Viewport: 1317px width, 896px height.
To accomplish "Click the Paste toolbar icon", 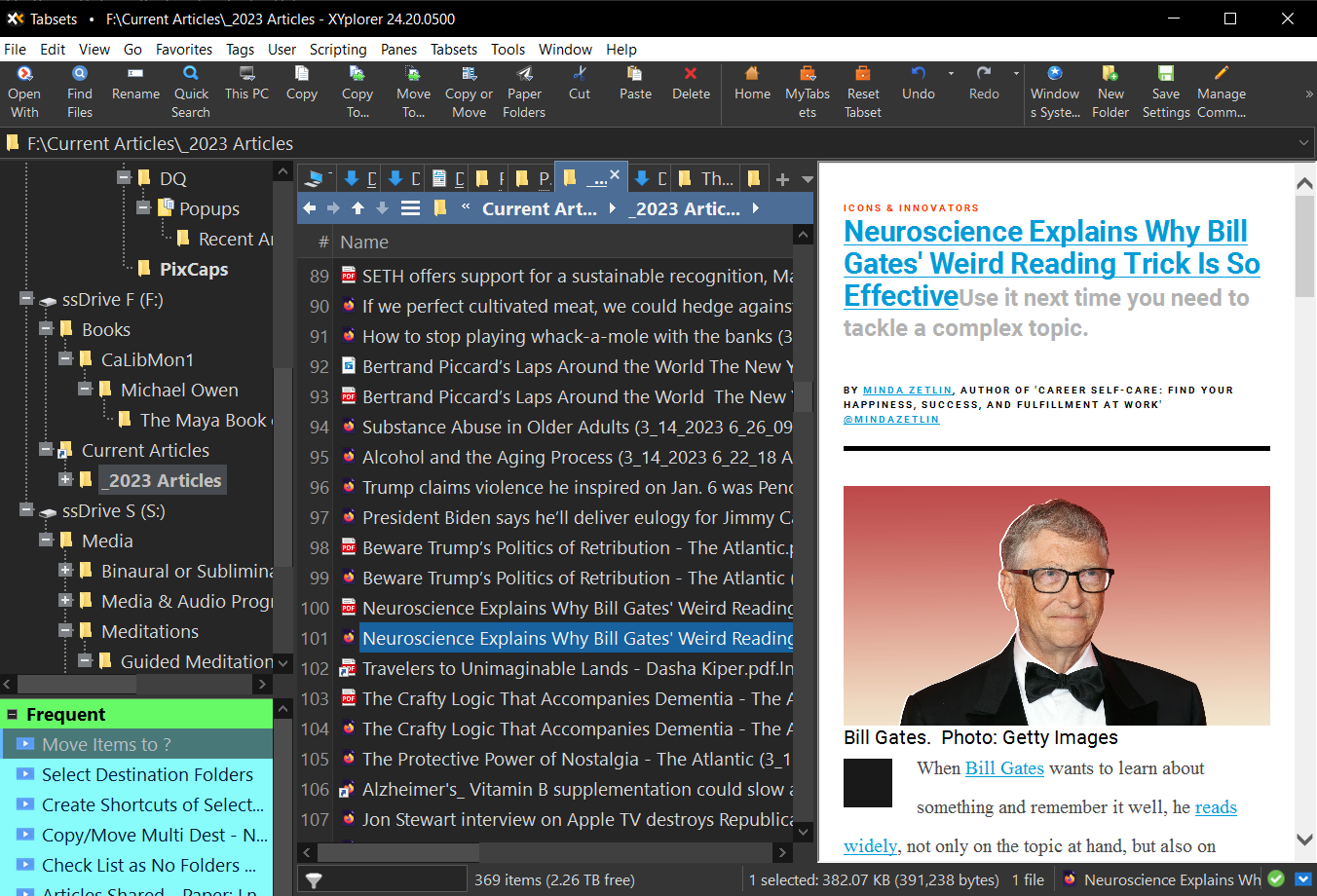I will coord(635,73).
